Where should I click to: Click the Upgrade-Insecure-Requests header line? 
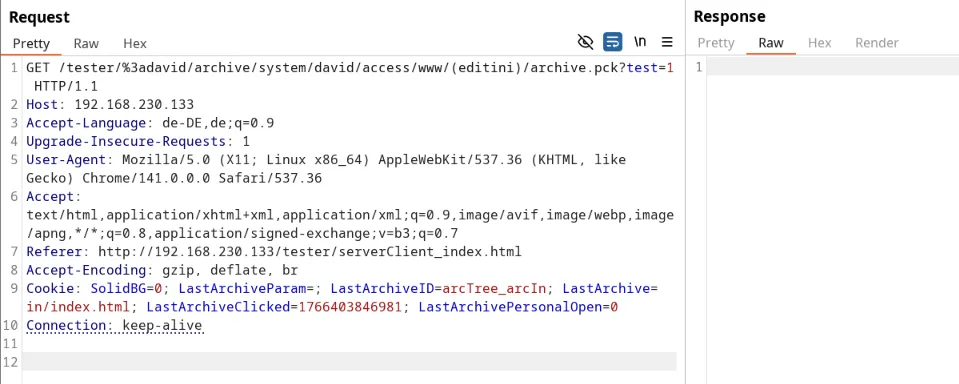tap(138, 141)
